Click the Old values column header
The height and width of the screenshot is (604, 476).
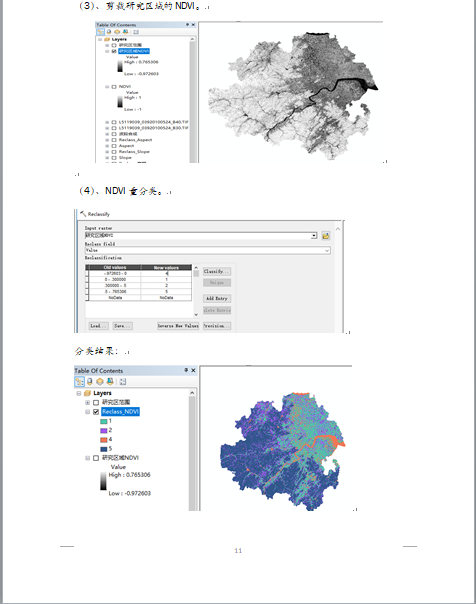(x=115, y=267)
